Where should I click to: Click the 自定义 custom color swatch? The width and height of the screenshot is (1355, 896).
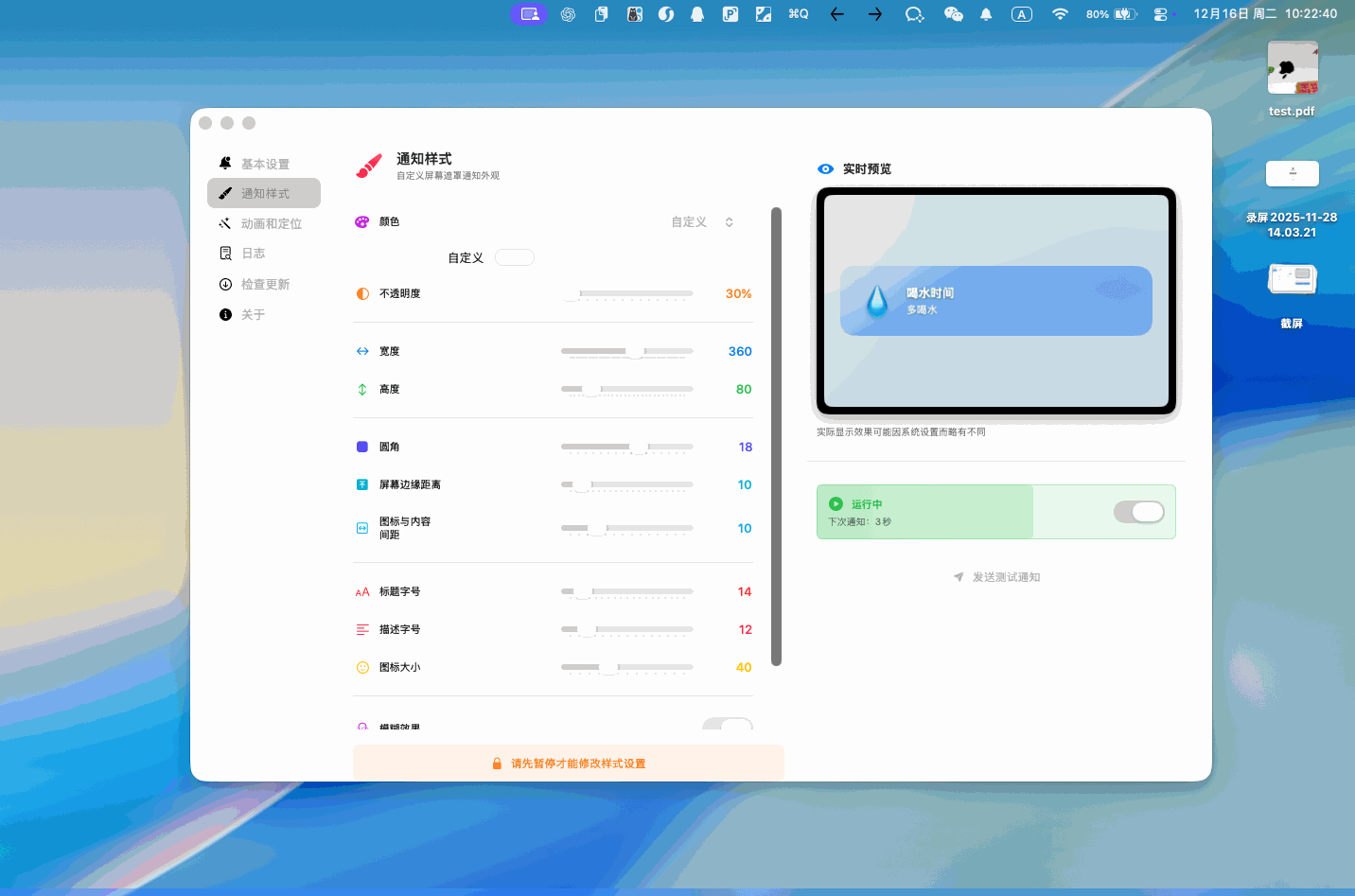[515, 257]
